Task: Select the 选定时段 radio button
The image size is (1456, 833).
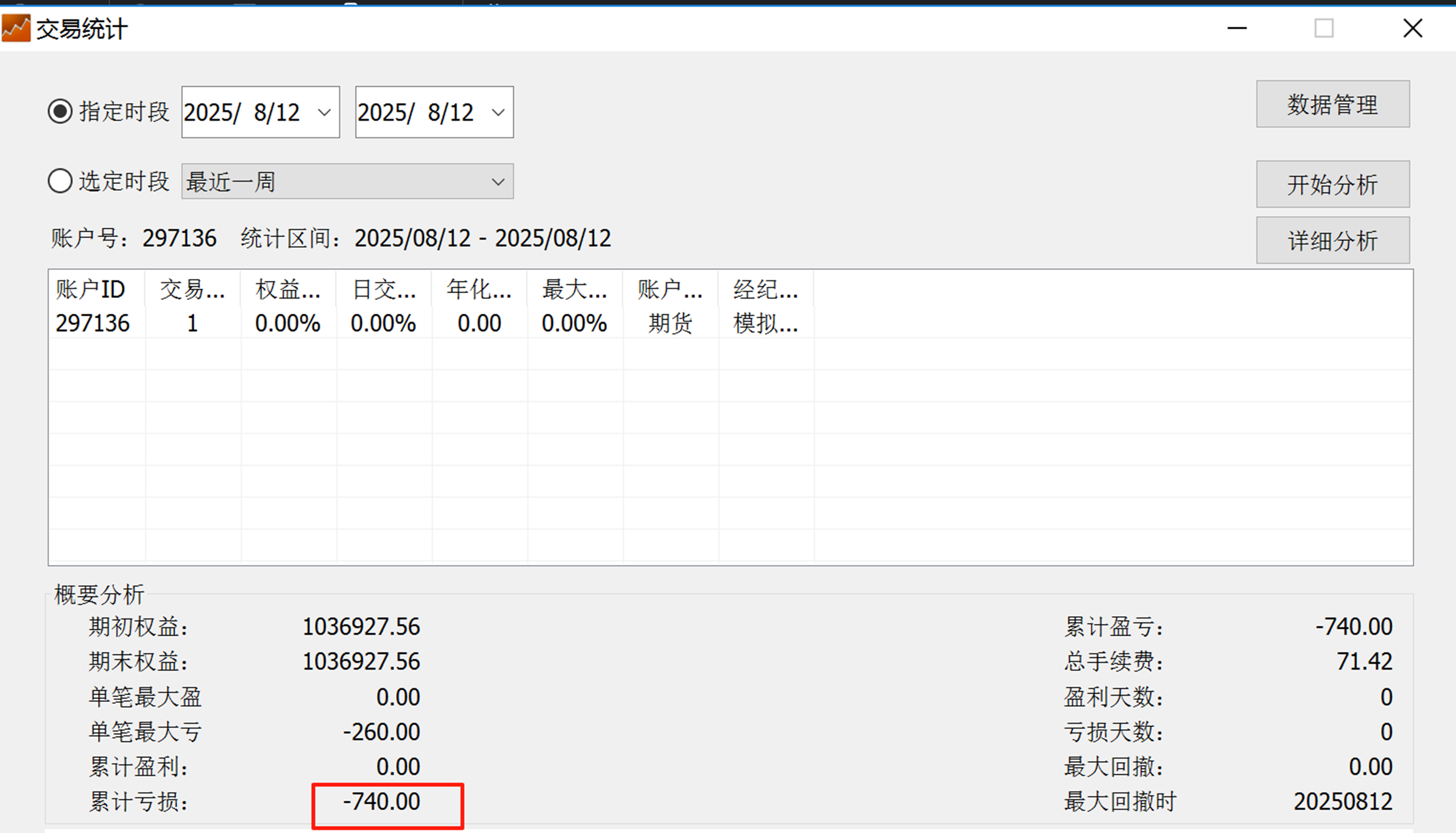Action: pos(60,181)
